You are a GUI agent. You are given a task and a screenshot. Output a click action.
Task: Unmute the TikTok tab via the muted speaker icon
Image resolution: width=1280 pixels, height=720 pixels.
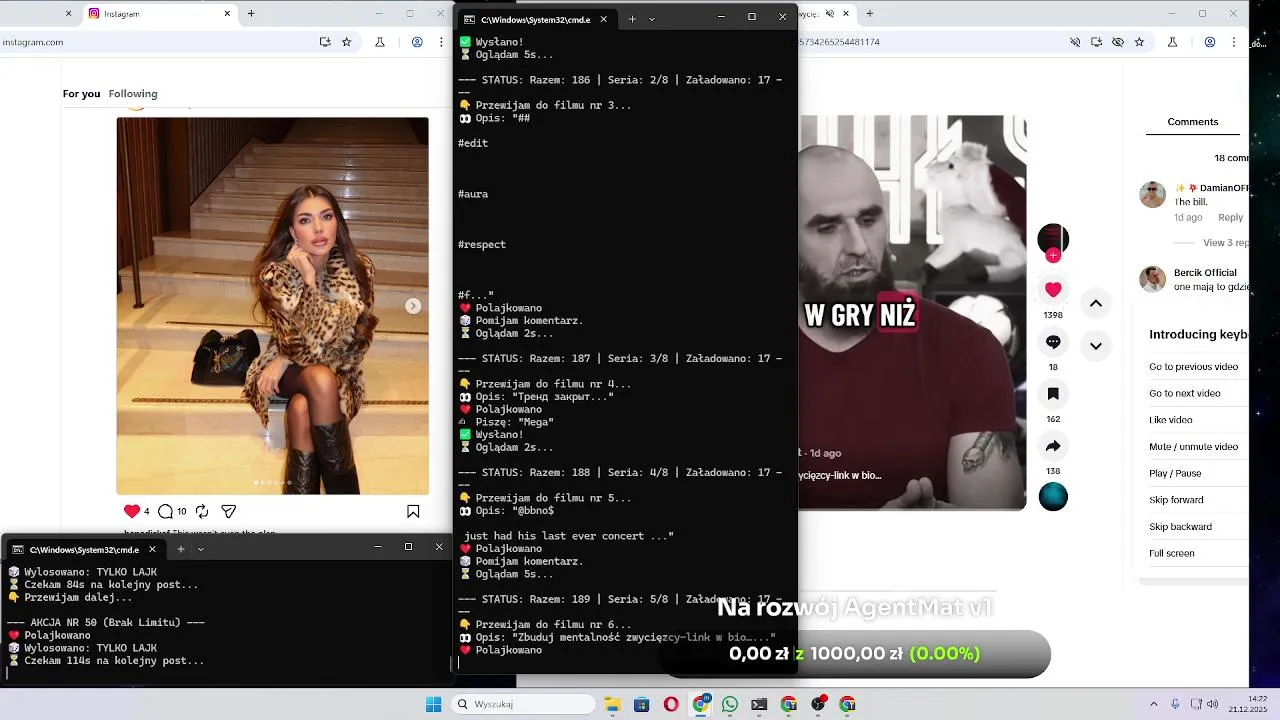coord(829,14)
